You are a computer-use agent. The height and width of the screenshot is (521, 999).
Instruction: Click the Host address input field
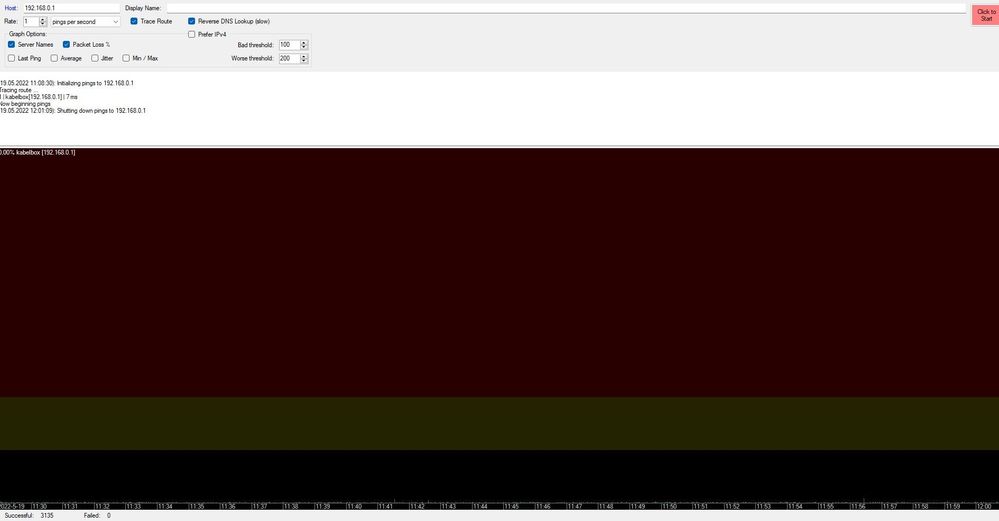tap(71, 8)
